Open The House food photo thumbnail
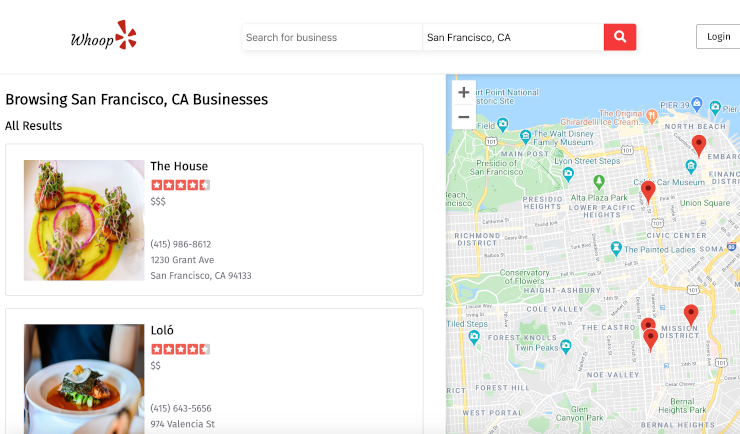Viewport: 740px width, 434px height. (x=84, y=220)
